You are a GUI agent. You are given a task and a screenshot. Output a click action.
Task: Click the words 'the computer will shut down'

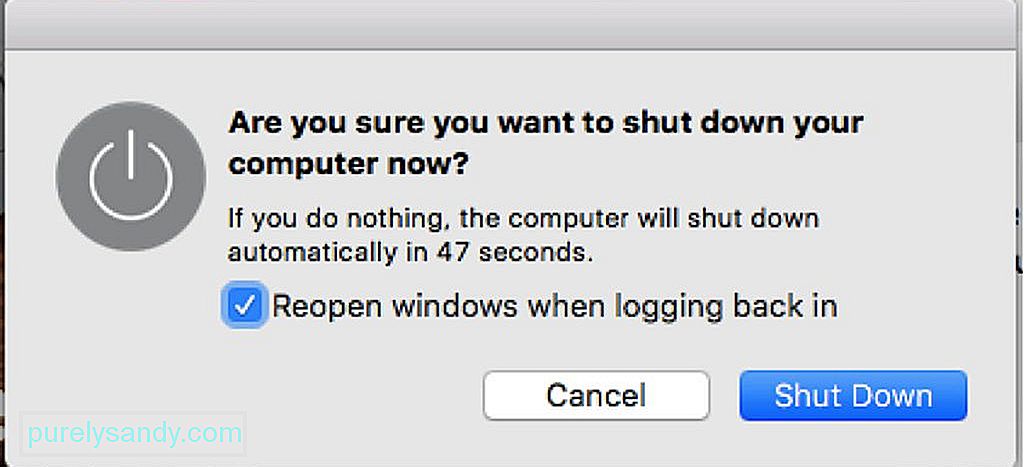(639, 218)
